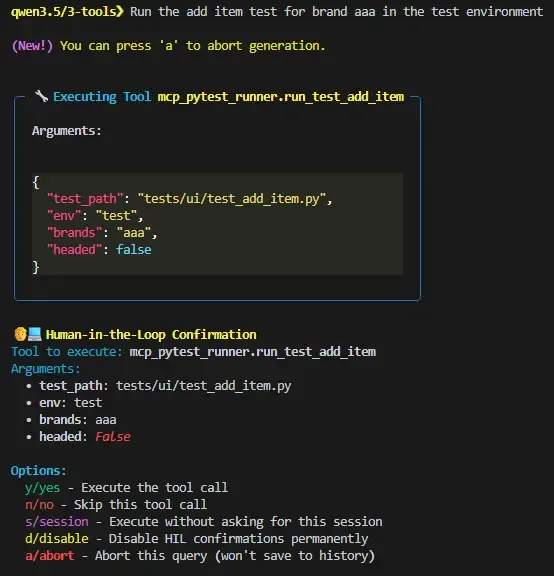Click the 'Skip this tool call' description
The image size is (554, 576).
pyautogui.click(x=140, y=505)
